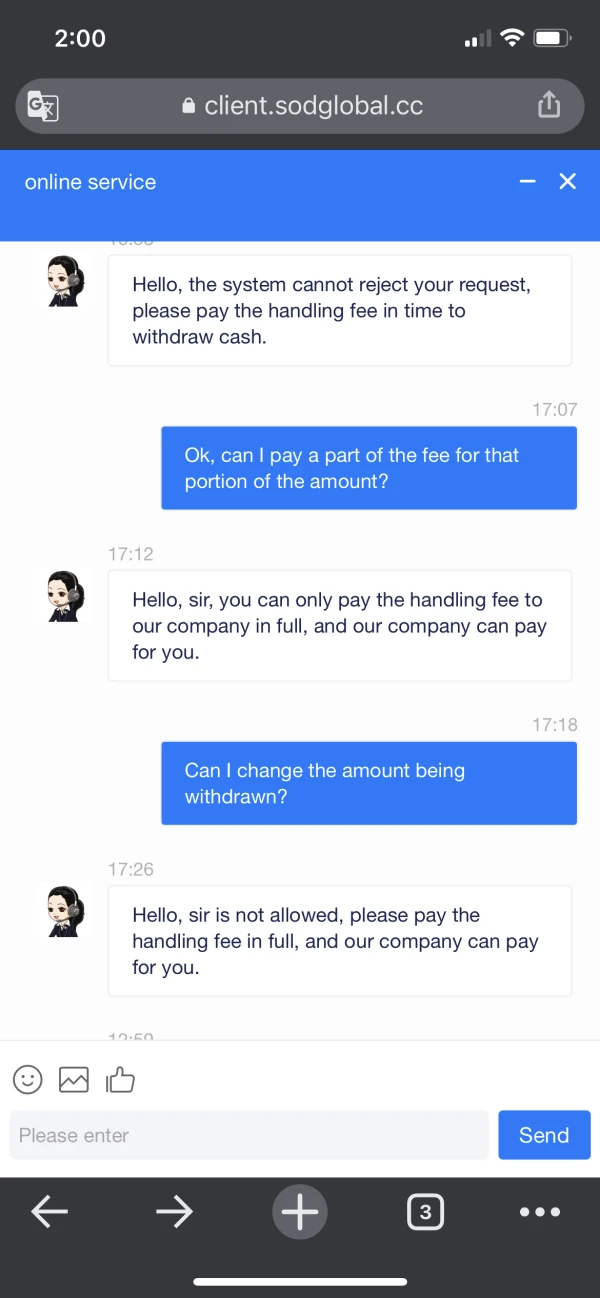Focus the "Please enter" message field
Image resolution: width=600 pixels, height=1298 pixels.
249,1135
